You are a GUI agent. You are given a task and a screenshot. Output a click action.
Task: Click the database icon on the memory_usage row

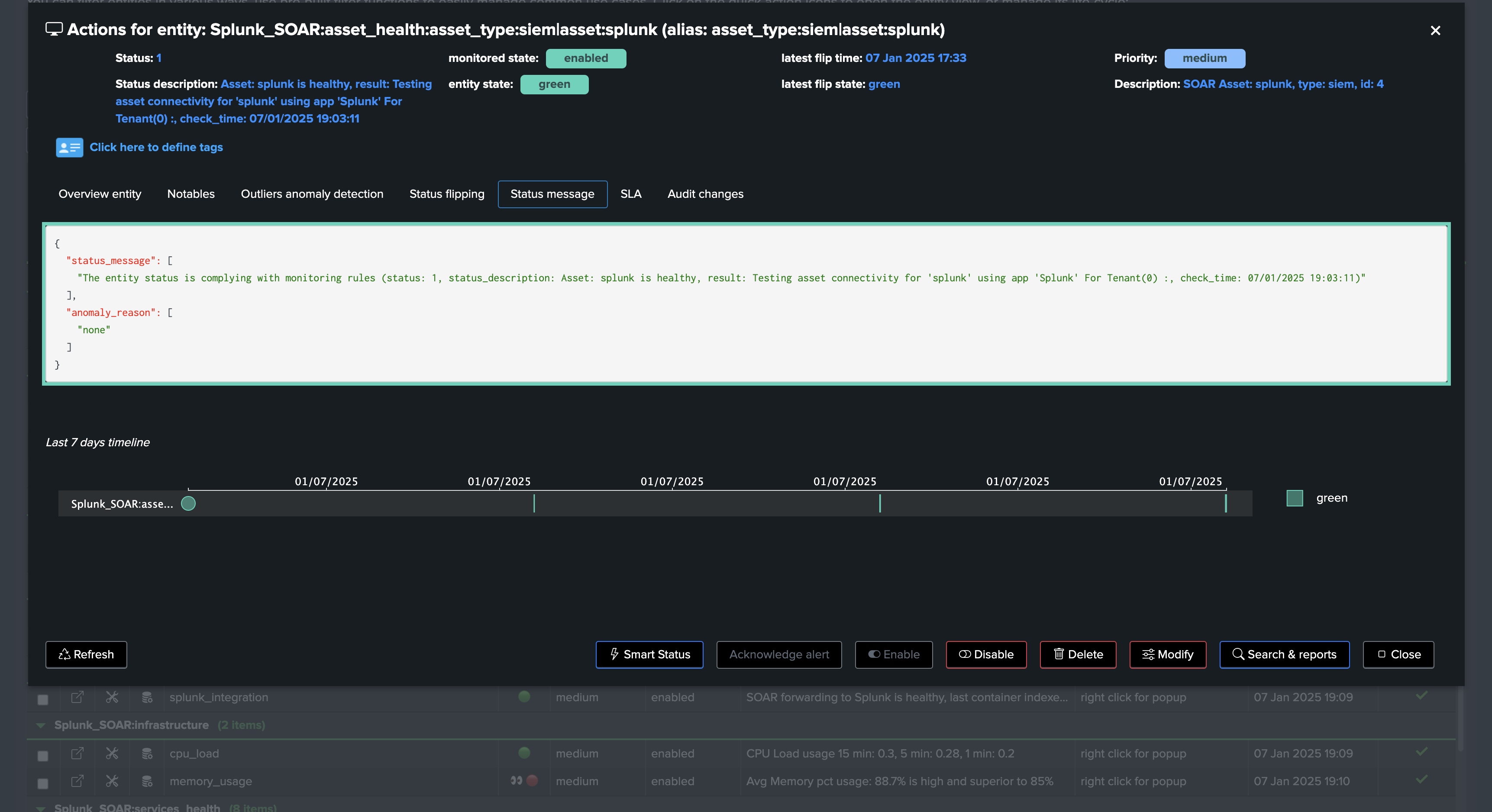tap(147, 781)
